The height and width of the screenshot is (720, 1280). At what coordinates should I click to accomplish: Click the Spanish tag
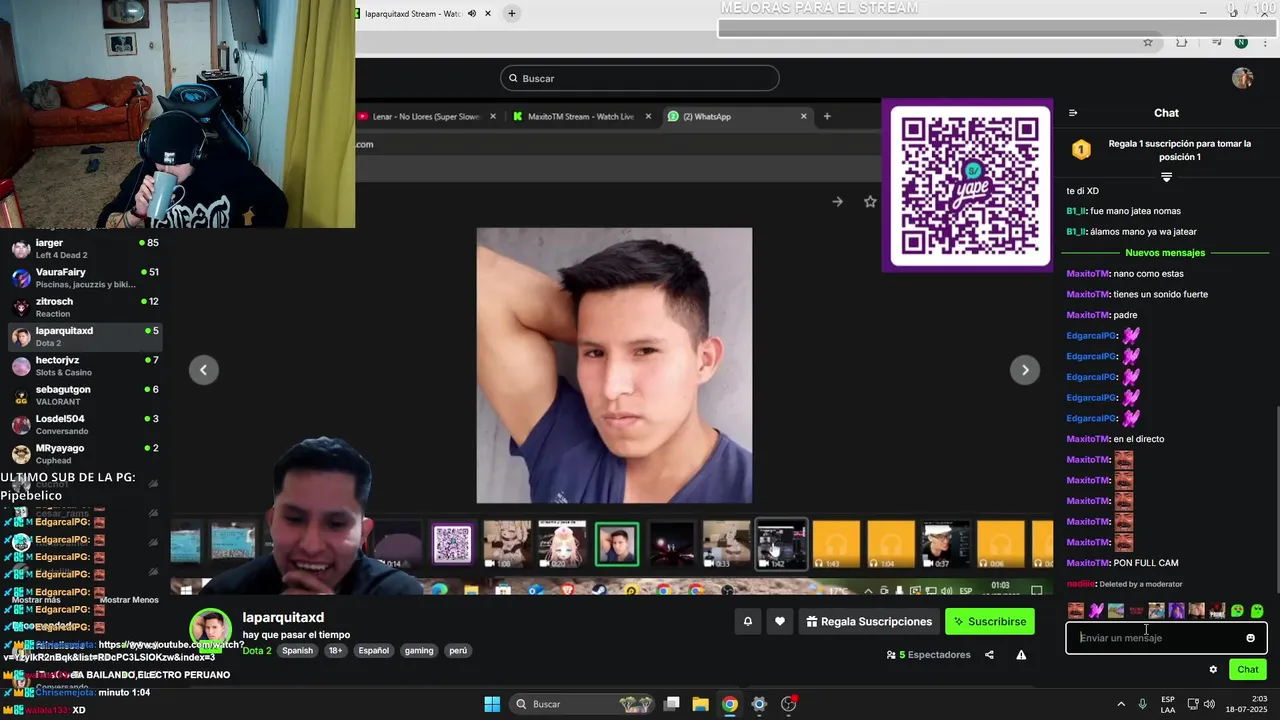coord(297,651)
